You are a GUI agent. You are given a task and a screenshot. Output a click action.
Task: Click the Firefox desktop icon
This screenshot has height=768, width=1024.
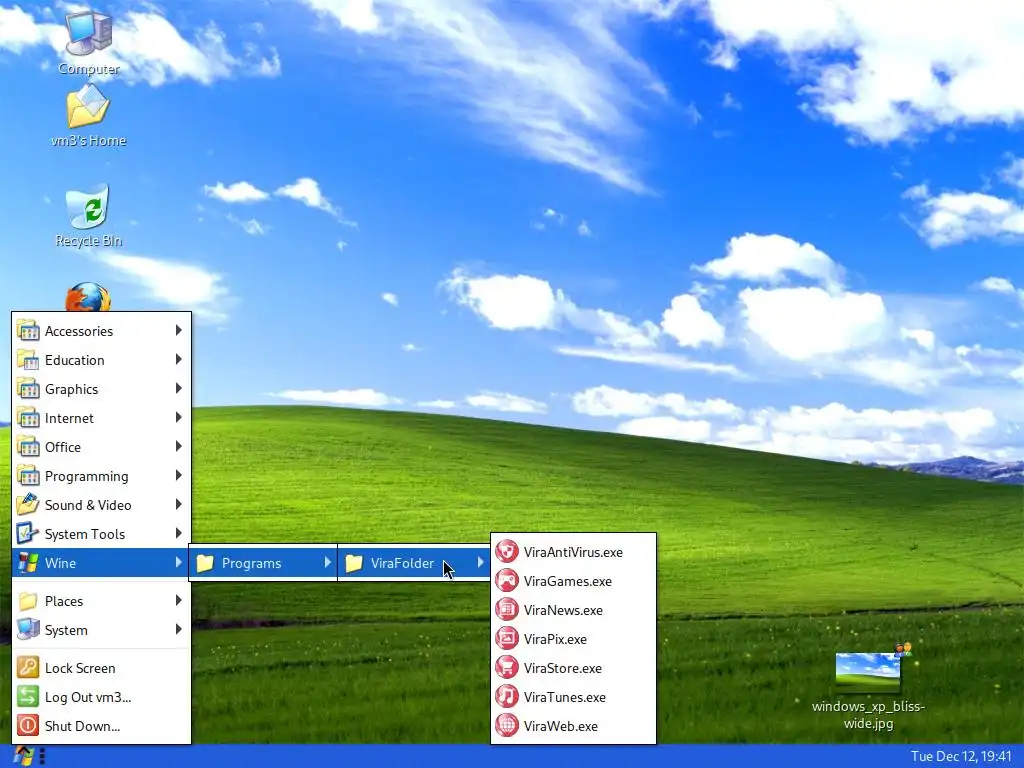pyautogui.click(x=88, y=297)
